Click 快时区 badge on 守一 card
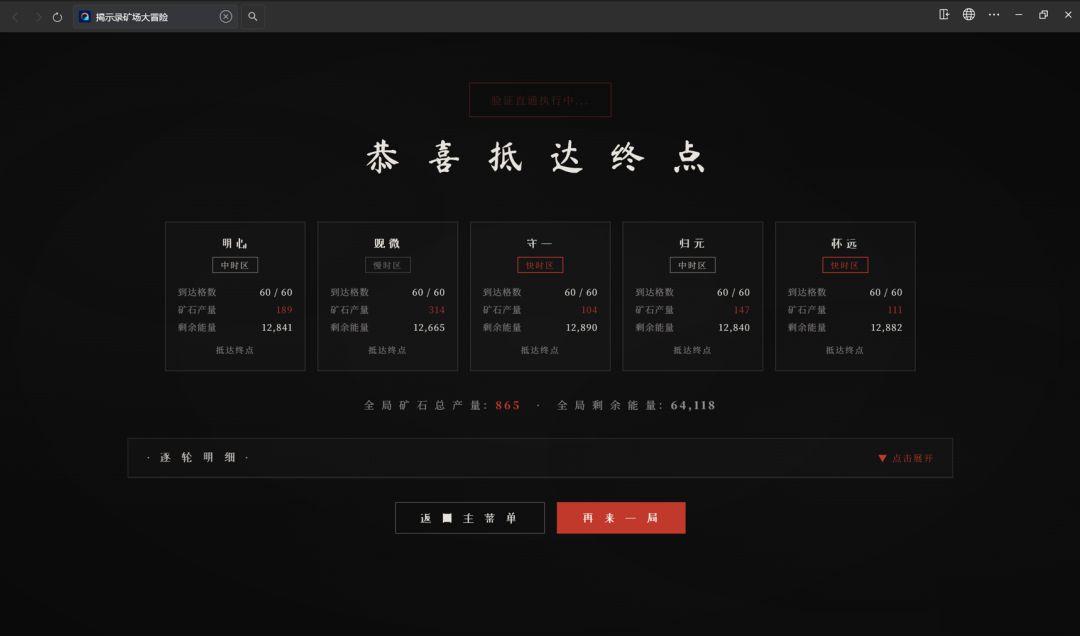 click(x=540, y=265)
